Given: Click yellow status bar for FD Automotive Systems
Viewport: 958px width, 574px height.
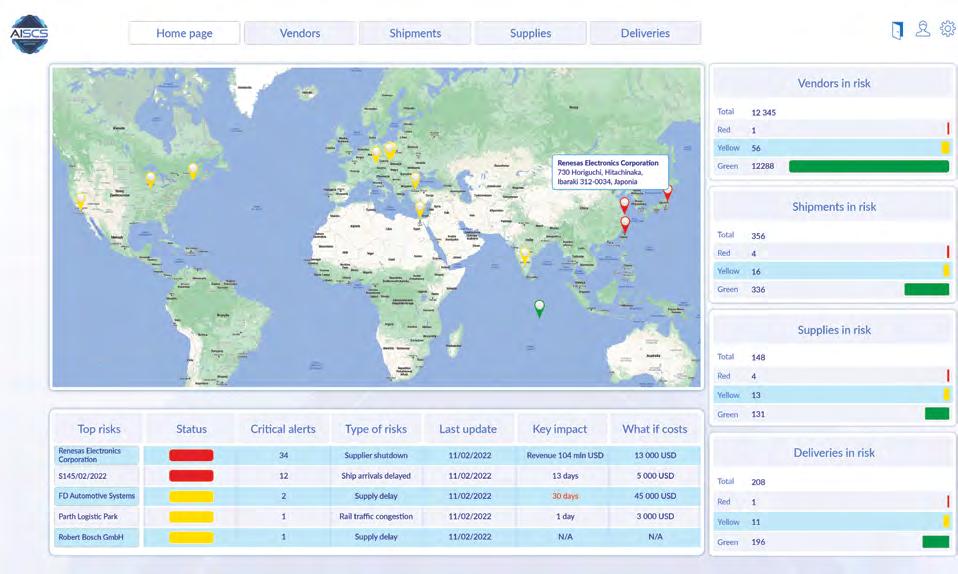Looking at the screenshot, I should click(x=191, y=496).
